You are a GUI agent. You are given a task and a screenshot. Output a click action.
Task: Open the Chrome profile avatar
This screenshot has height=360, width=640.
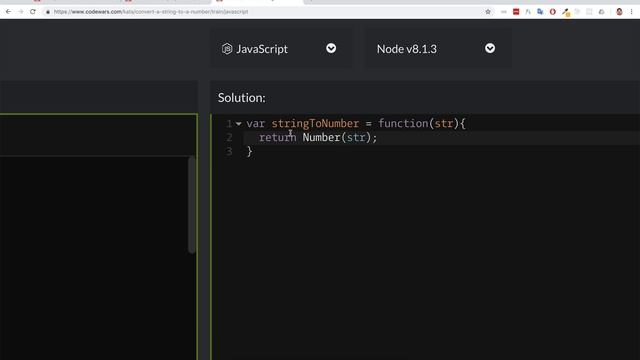click(x=619, y=12)
